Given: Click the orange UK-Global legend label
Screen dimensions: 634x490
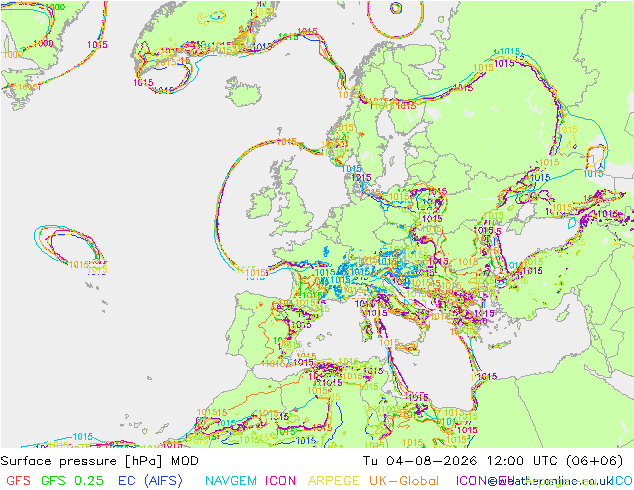Looking at the screenshot, I should (404, 480).
